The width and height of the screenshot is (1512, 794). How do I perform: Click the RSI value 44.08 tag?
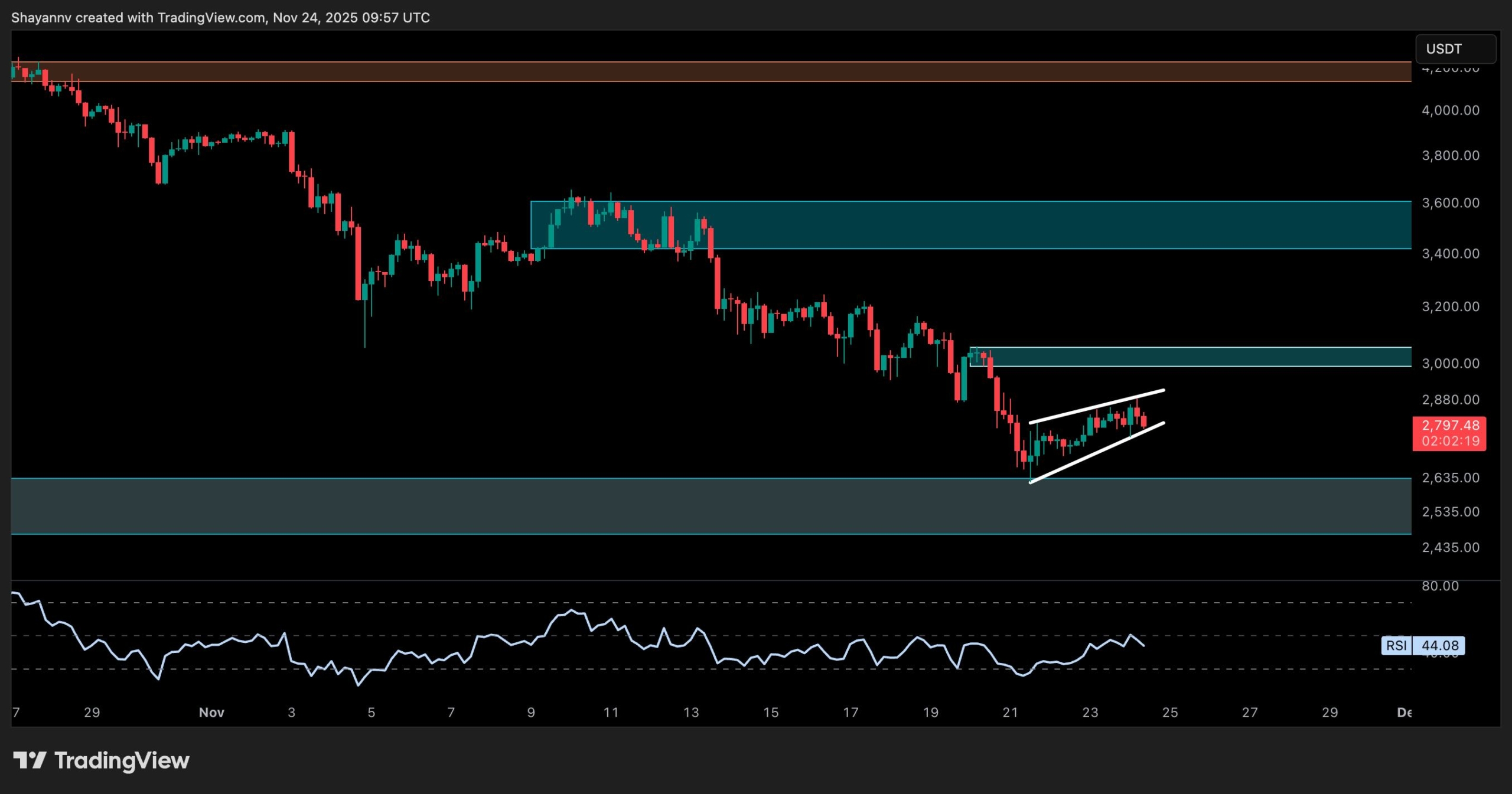(x=1439, y=645)
